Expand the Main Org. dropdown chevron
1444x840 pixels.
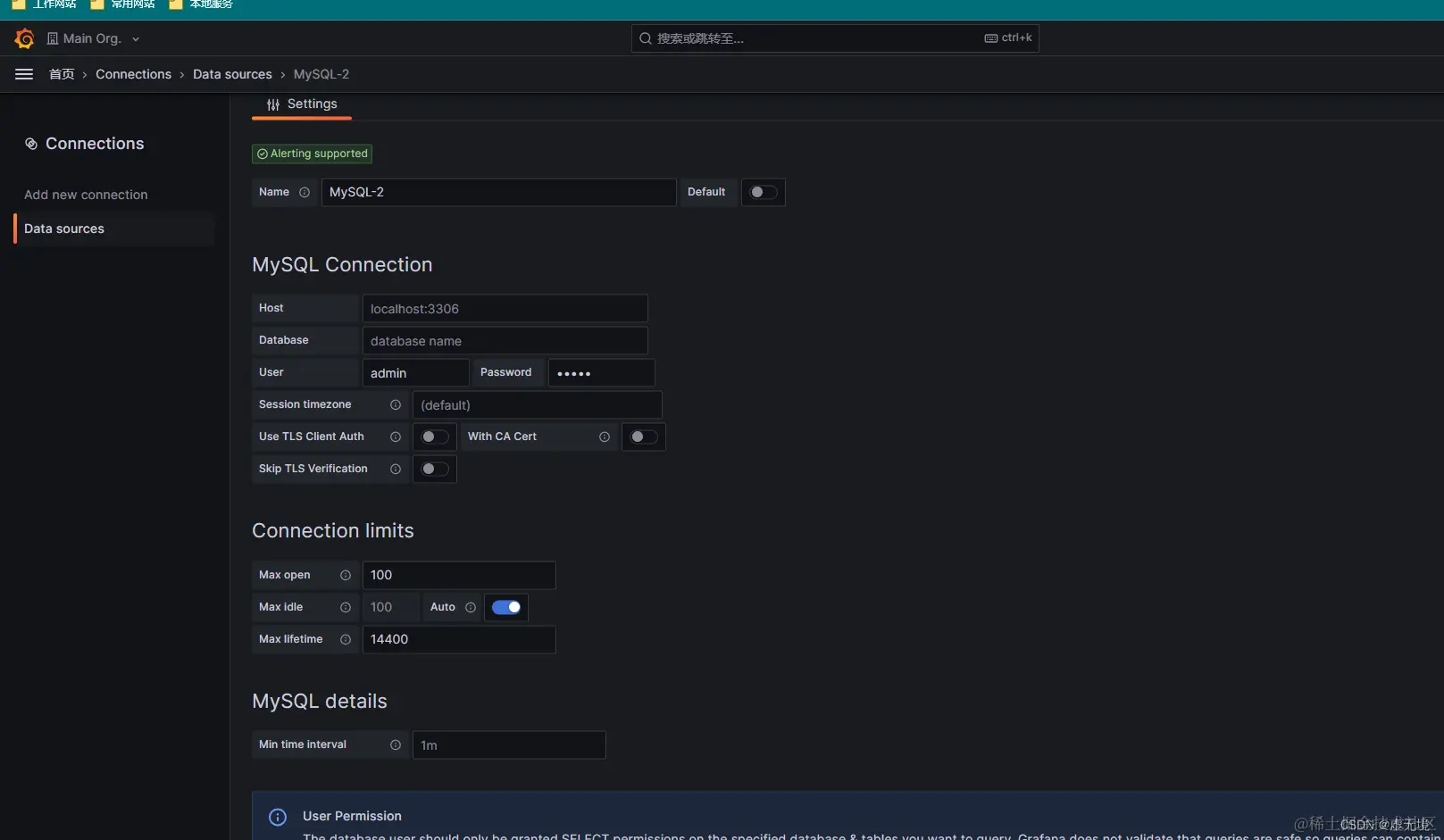136,39
